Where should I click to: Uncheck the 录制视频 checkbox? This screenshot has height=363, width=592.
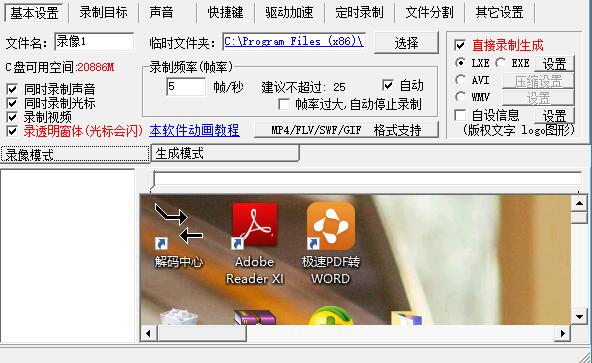point(12,117)
